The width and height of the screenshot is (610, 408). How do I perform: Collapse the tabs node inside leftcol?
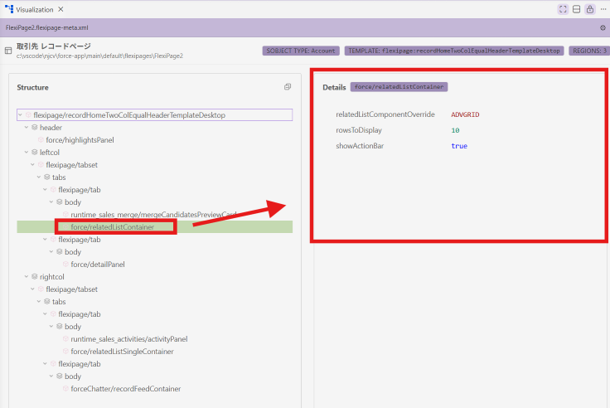pos(39,177)
